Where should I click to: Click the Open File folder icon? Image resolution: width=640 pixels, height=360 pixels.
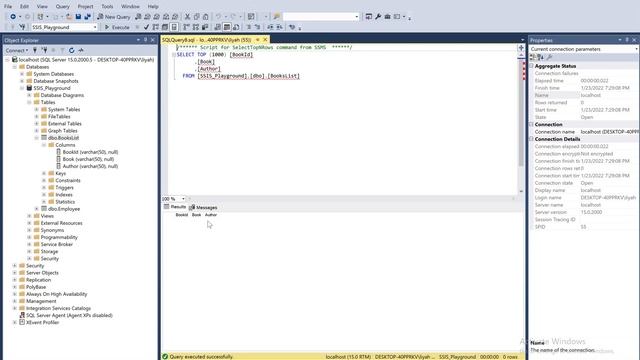pos(69,17)
